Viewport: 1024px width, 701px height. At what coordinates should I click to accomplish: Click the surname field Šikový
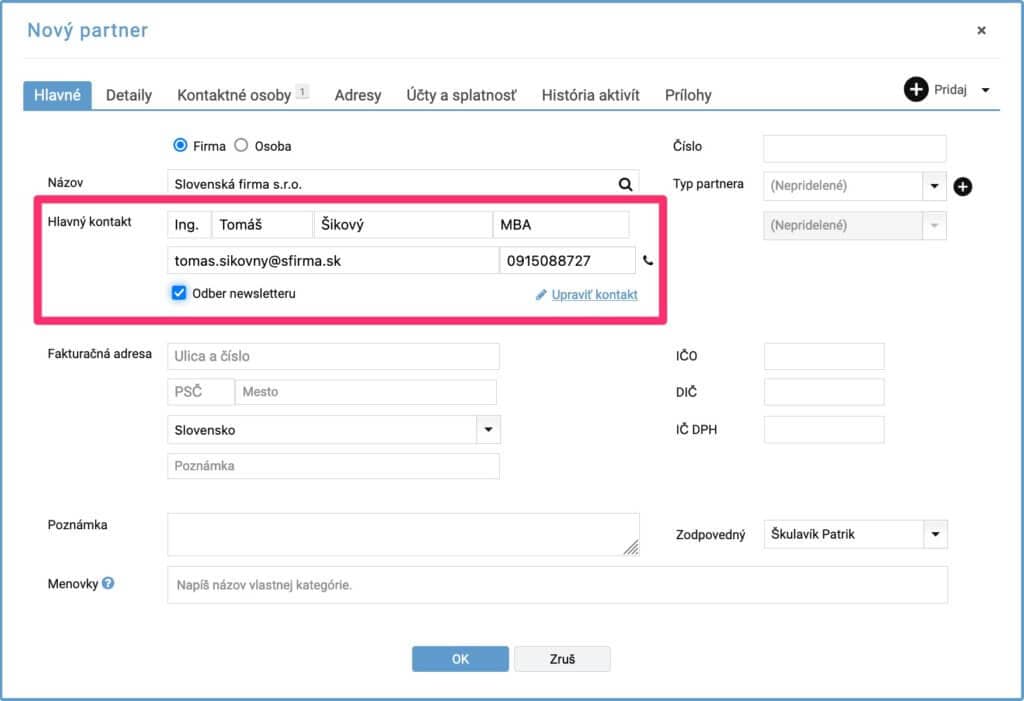click(x=403, y=225)
